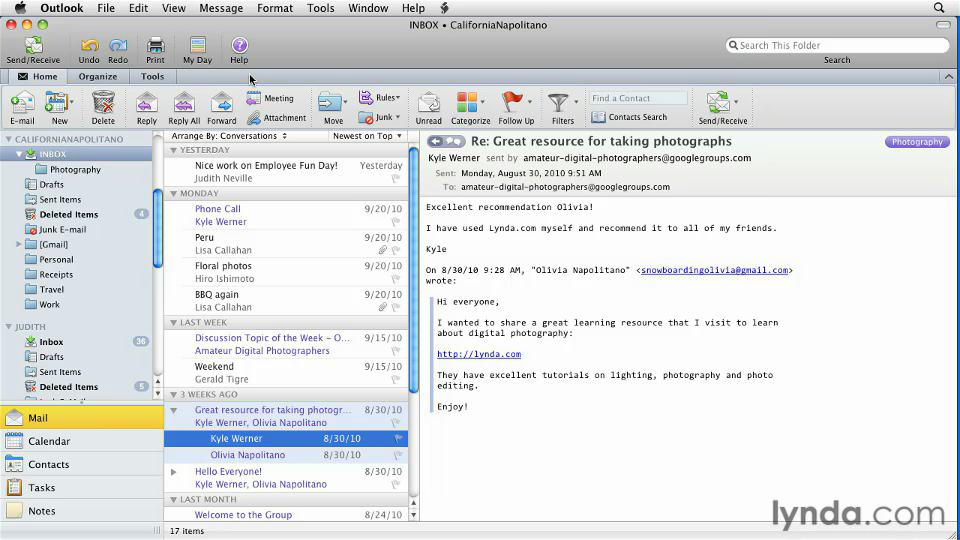Click the snowboardingolivia@gmail.com link
The image size is (960, 540).
[714, 270]
